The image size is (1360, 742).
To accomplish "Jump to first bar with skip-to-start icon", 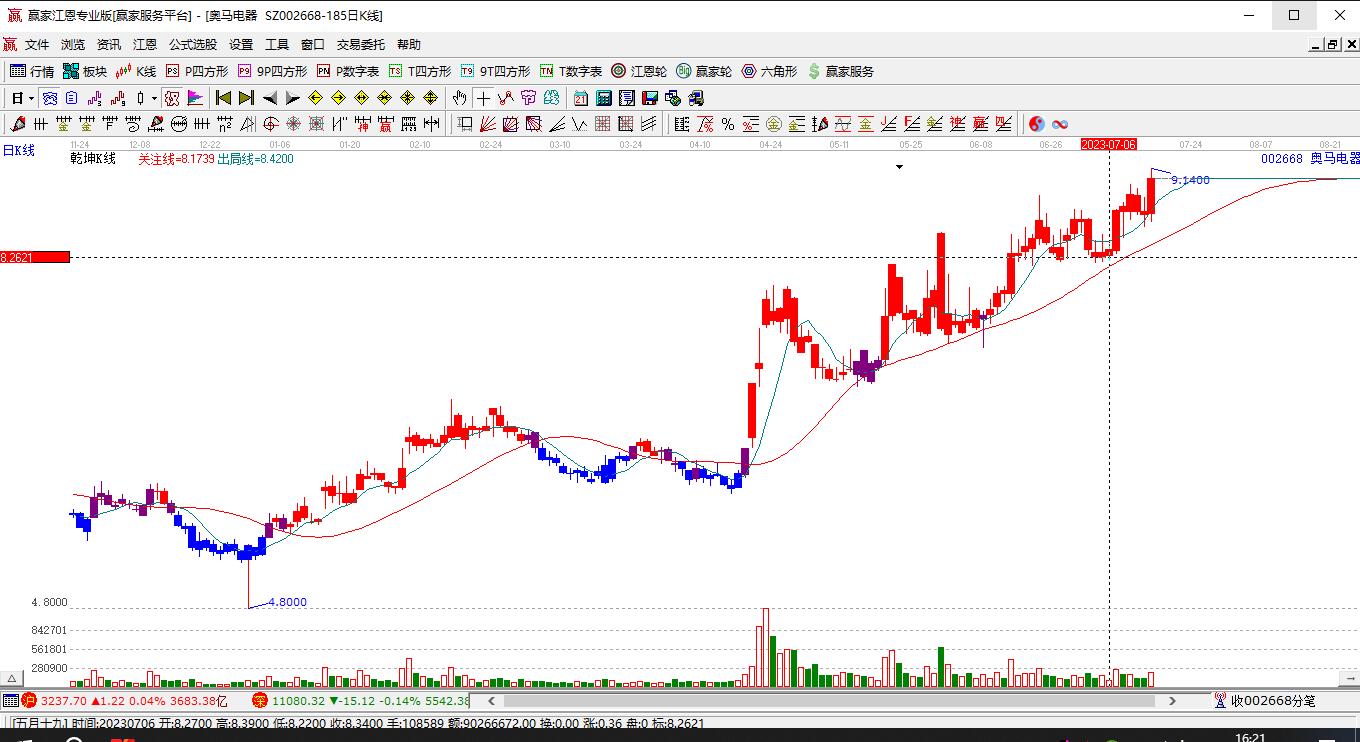I will [224, 98].
